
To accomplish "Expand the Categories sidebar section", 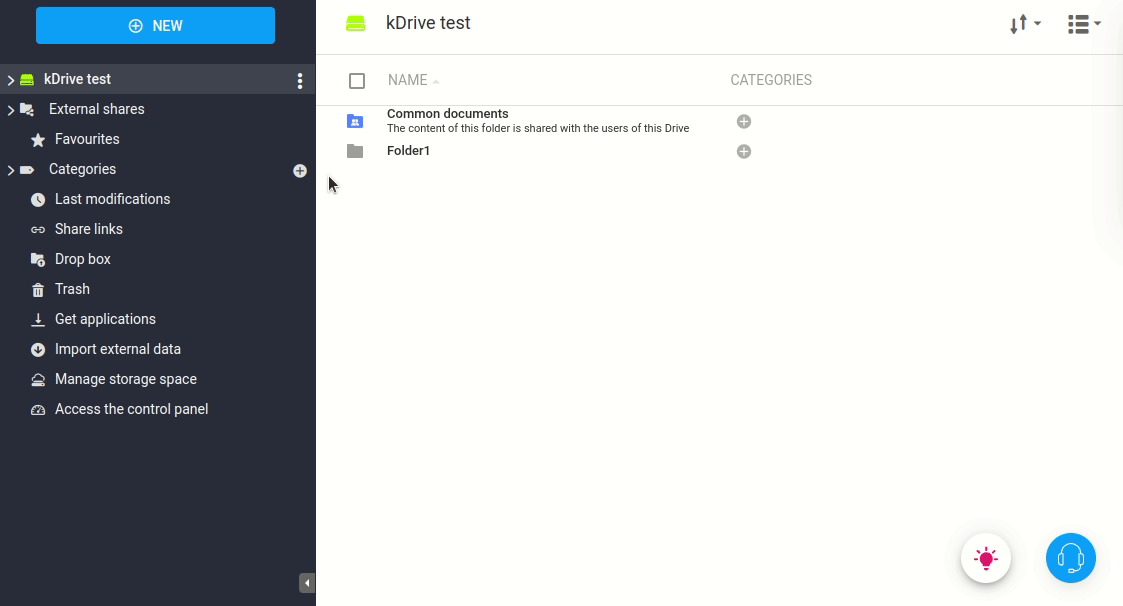I will [11, 170].
